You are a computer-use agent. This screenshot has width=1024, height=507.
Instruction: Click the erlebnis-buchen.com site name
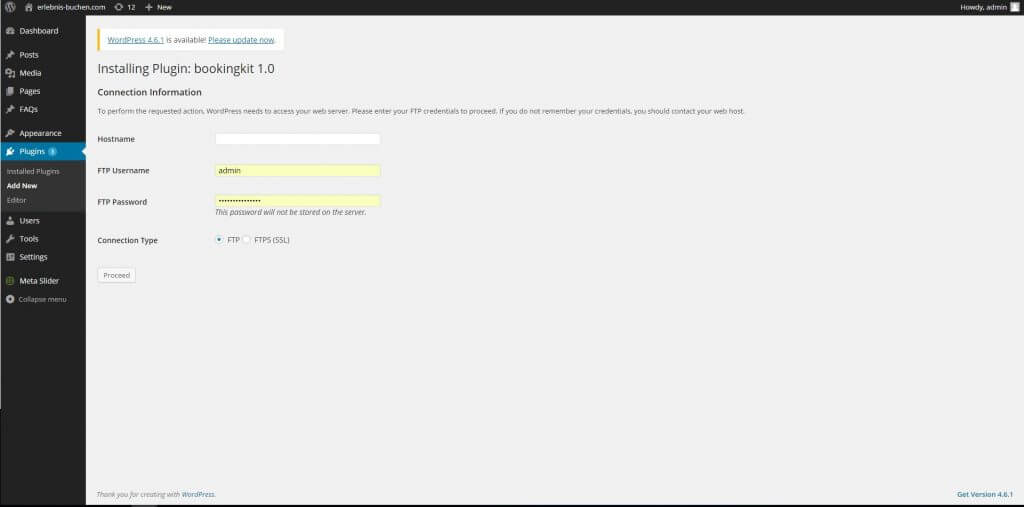(x=71, y=7)
